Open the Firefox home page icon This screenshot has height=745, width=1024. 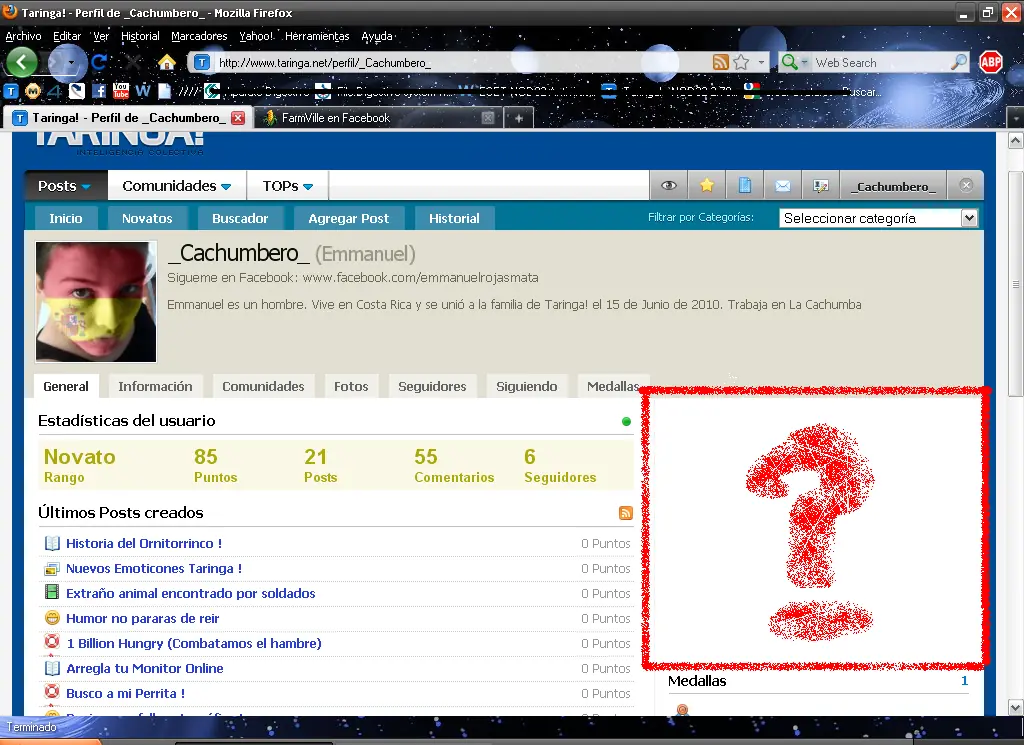click(x=167, y=63)
